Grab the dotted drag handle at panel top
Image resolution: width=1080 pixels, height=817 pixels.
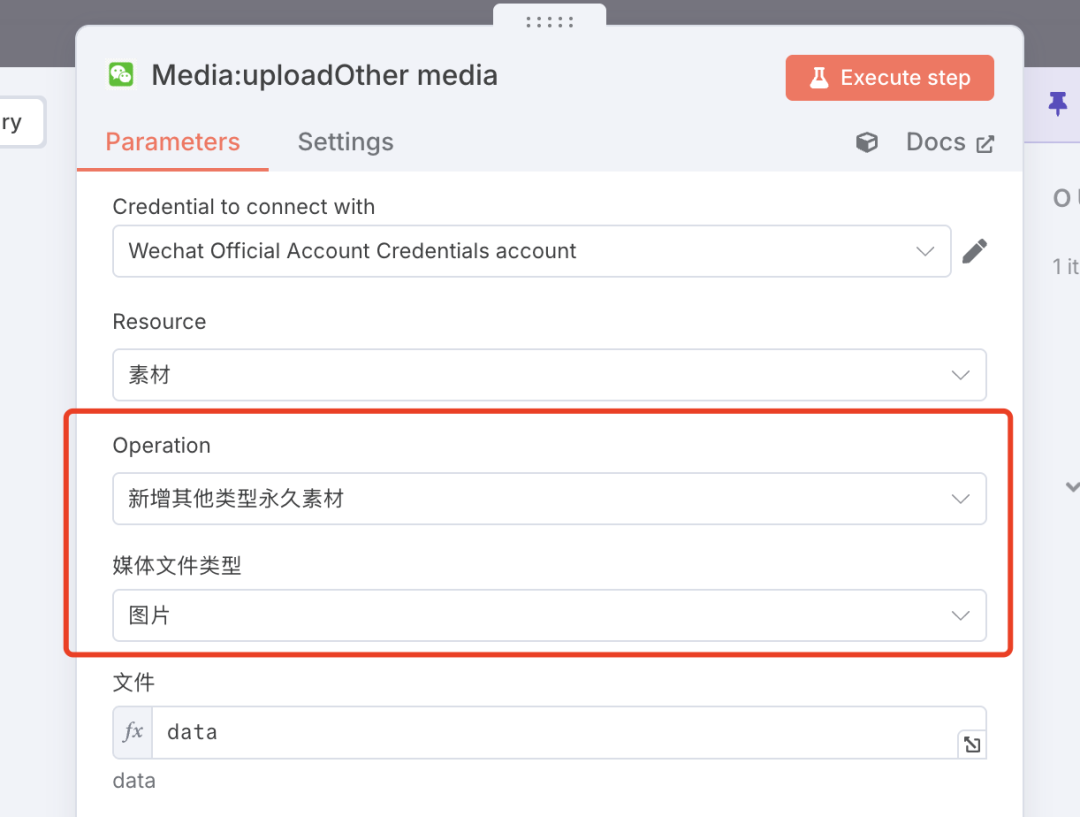tap(549, 21)
